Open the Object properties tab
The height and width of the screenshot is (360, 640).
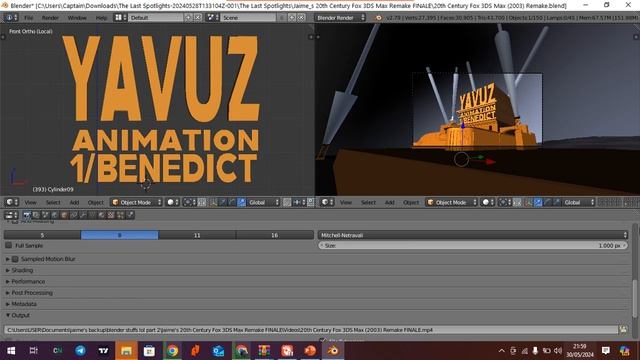click(x=64, y=215)
